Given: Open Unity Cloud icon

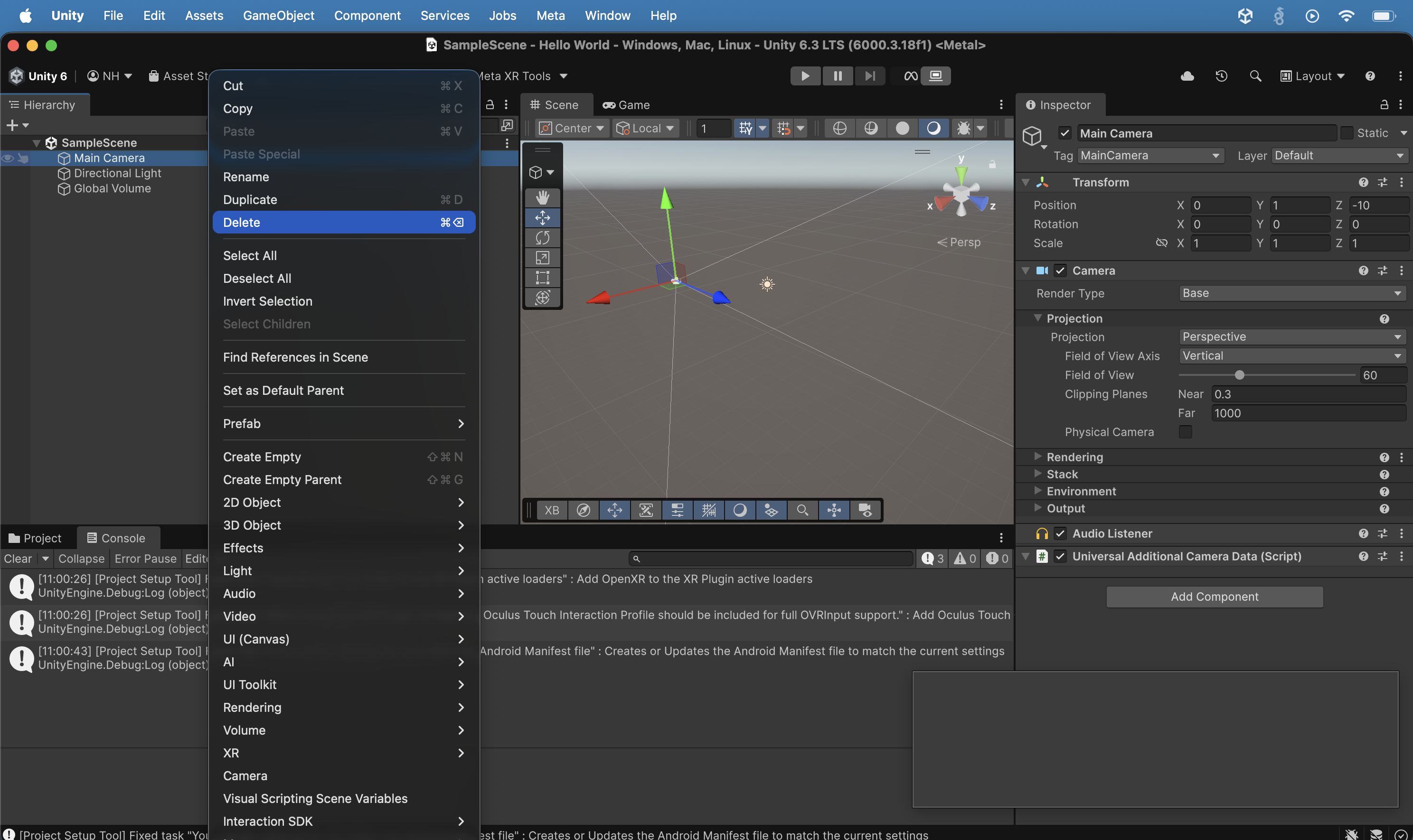Looking at the screenshot, I should pos(1187,76).
